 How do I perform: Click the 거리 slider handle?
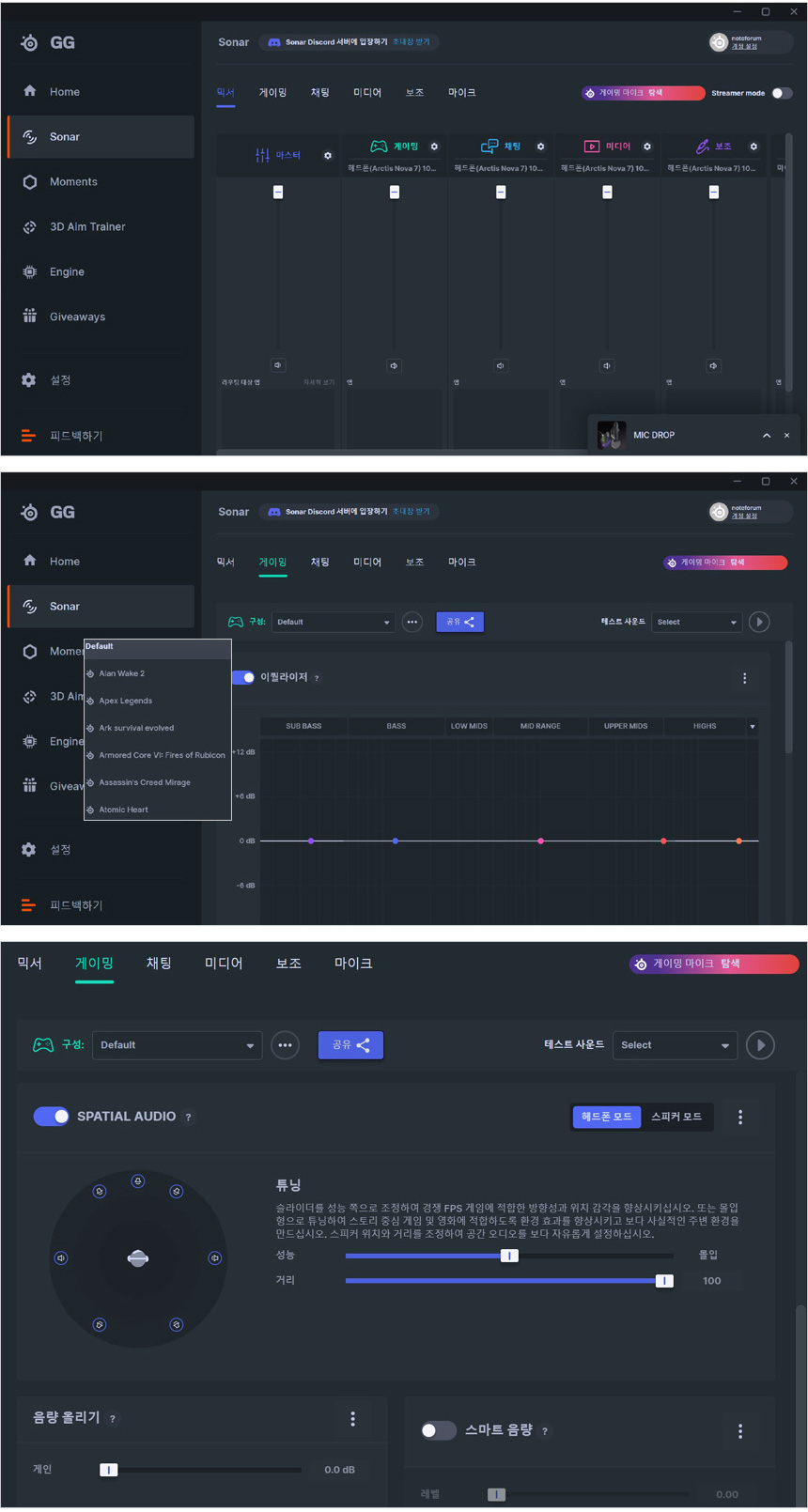pos(664,1281)
